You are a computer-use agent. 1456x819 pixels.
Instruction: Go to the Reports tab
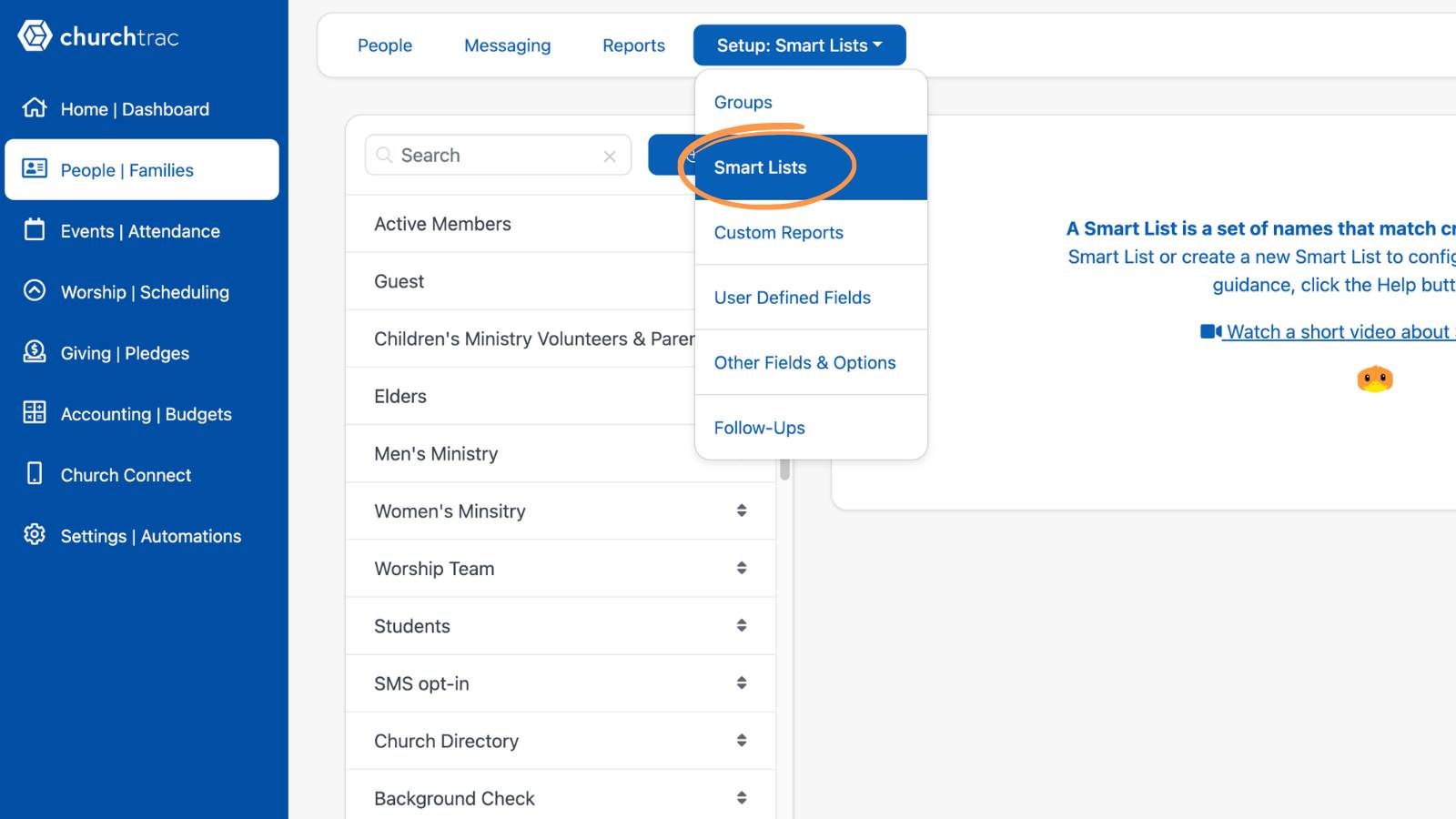point(633,45)
